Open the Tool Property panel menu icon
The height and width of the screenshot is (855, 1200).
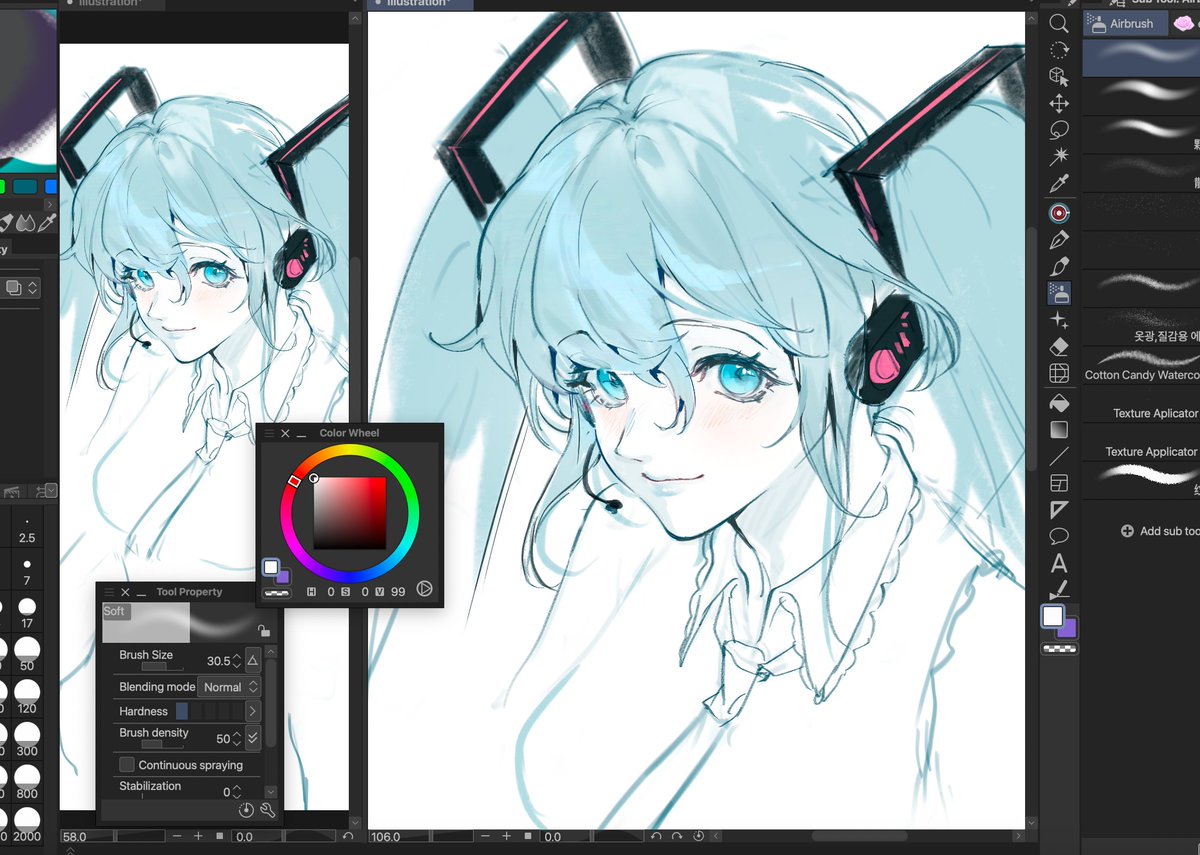[109, 592]
